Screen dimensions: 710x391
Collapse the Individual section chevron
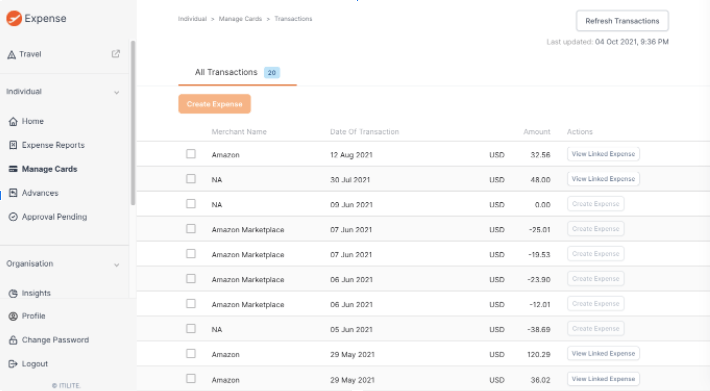point(116,92)
